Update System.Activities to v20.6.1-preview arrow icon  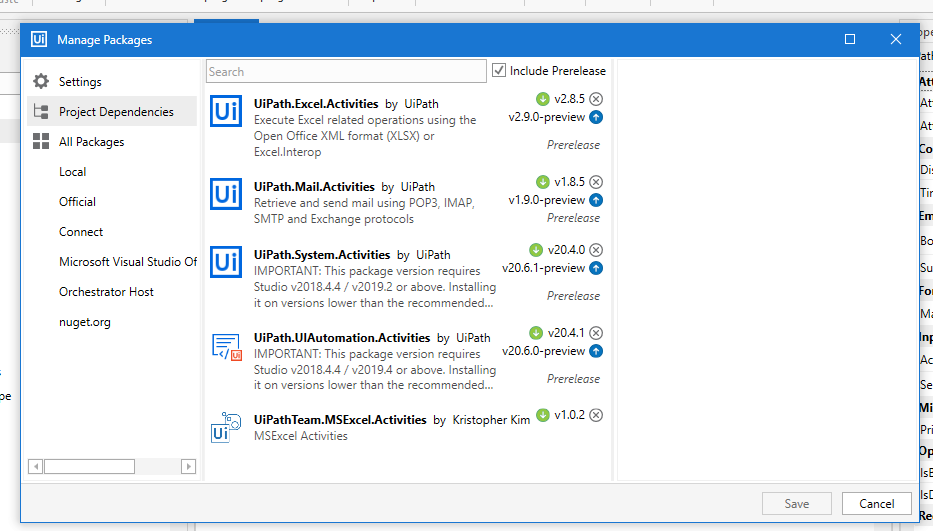point(596,268)
